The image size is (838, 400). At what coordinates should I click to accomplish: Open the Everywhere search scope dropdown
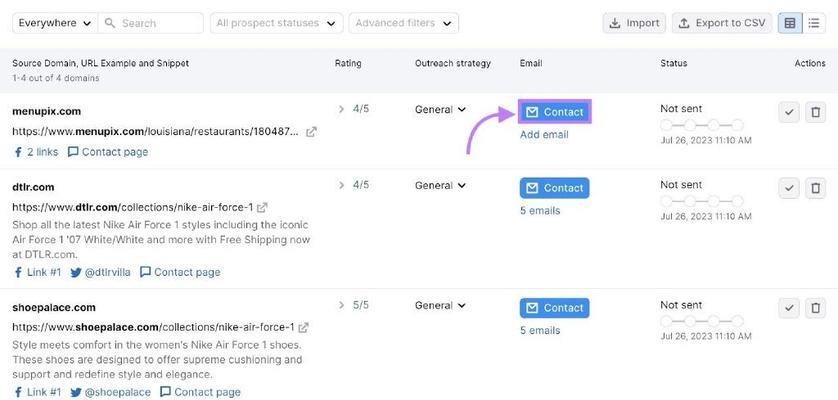click(x=55, y=23)
